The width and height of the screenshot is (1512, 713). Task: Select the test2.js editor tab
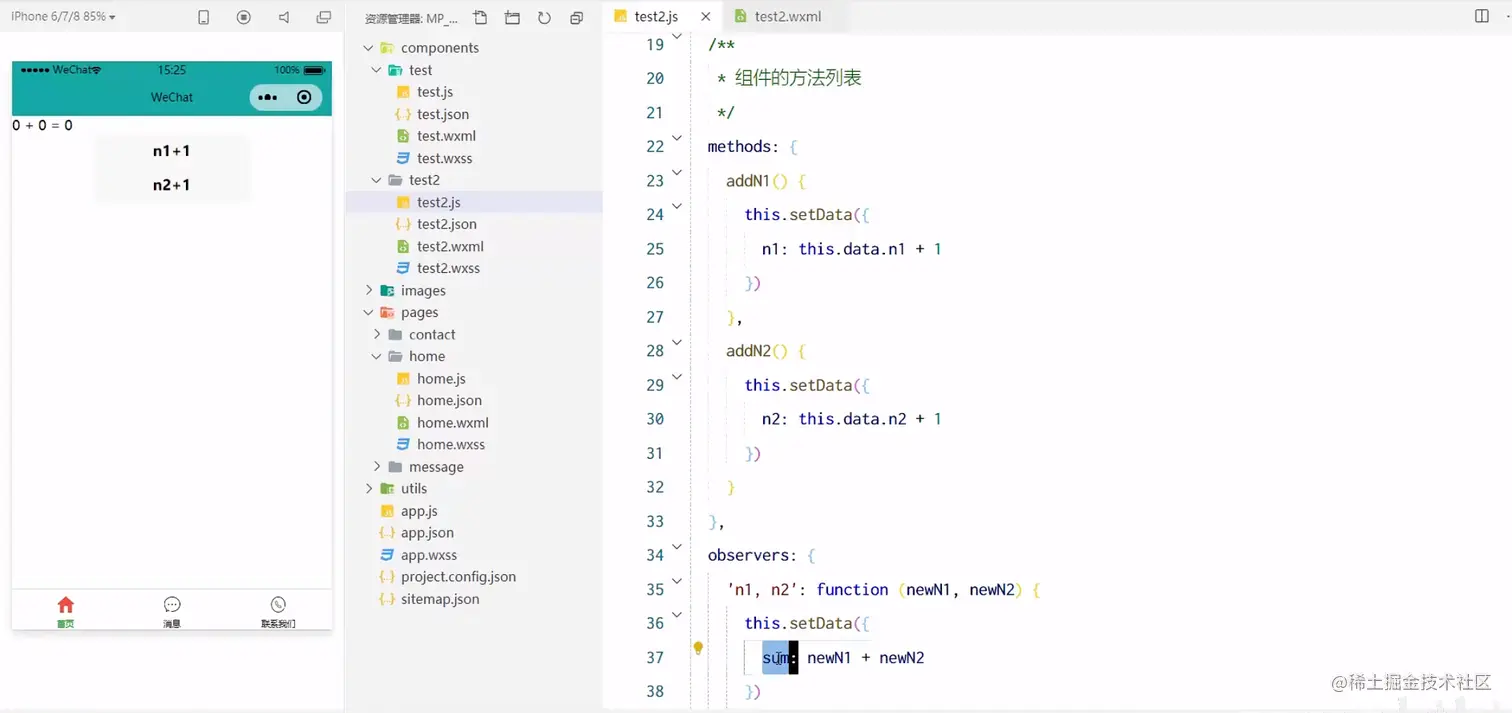647,17
